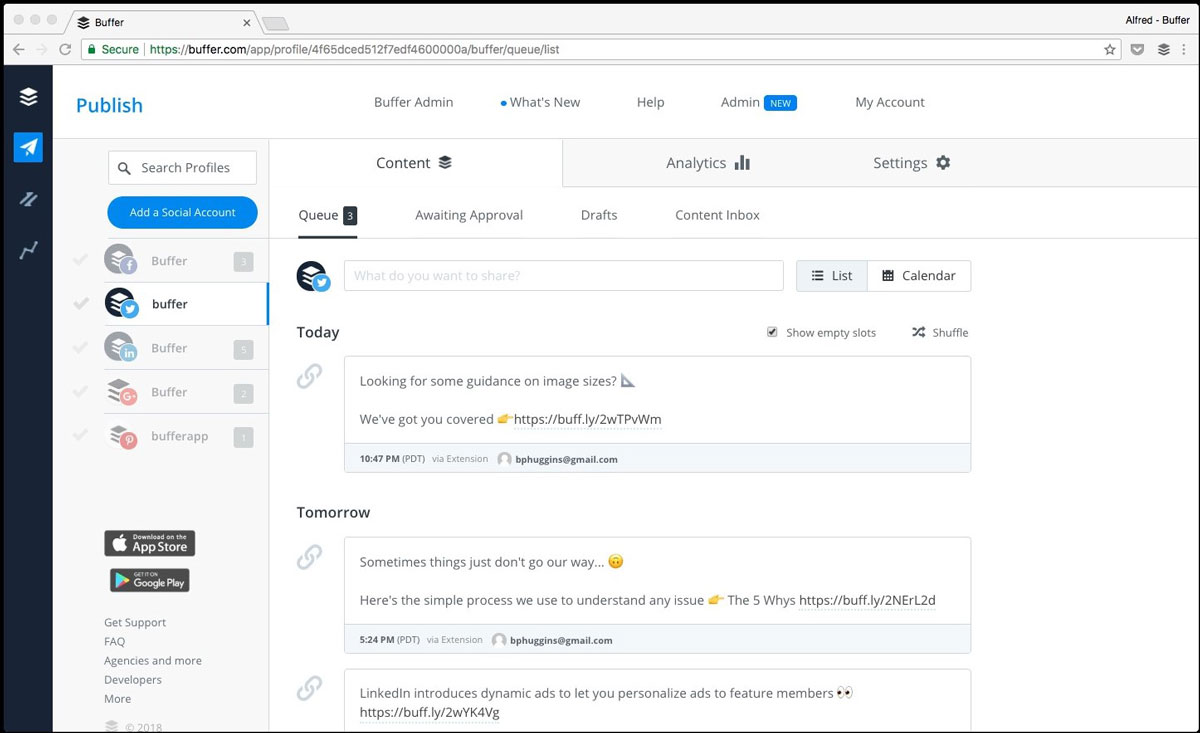The image size is (1200, 733).
Task: Open the Analyze graph icon in dark sidebar
Action: coord(28,250)
